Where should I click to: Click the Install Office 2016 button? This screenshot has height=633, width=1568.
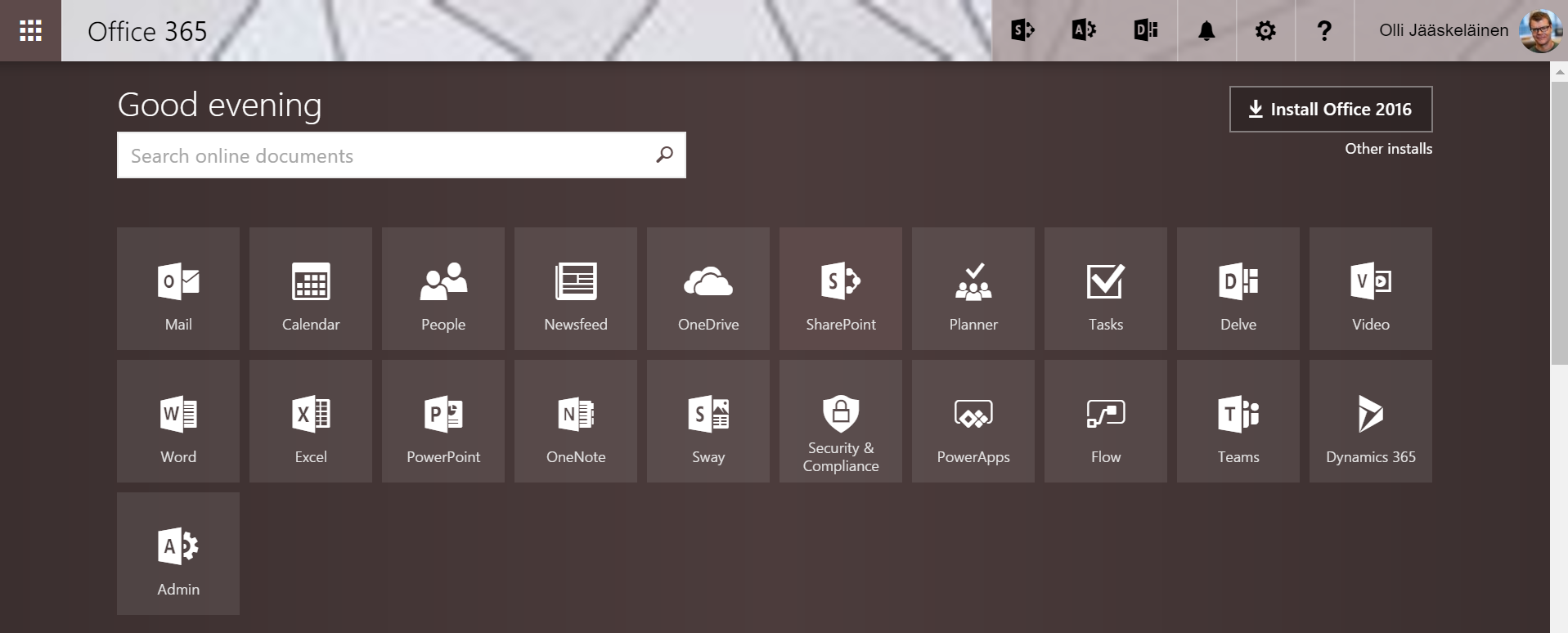point(1331,109)
